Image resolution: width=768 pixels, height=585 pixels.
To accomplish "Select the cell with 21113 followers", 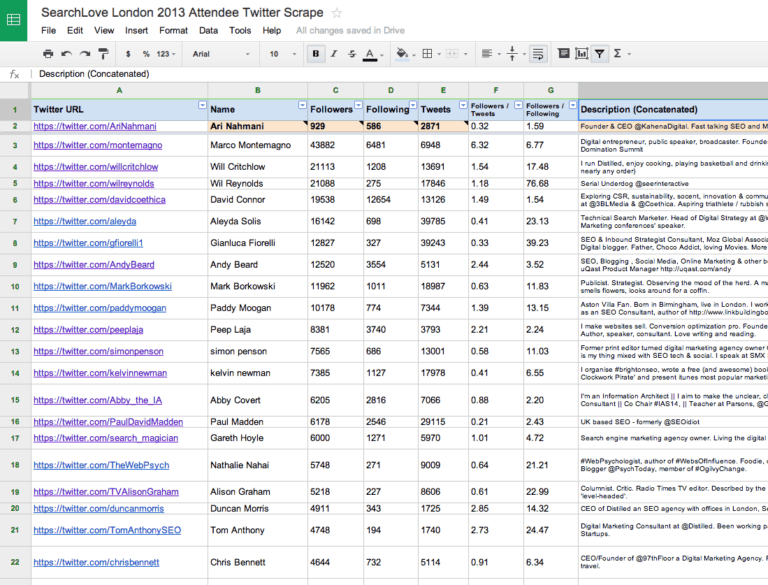I will (x=336, y=167).
